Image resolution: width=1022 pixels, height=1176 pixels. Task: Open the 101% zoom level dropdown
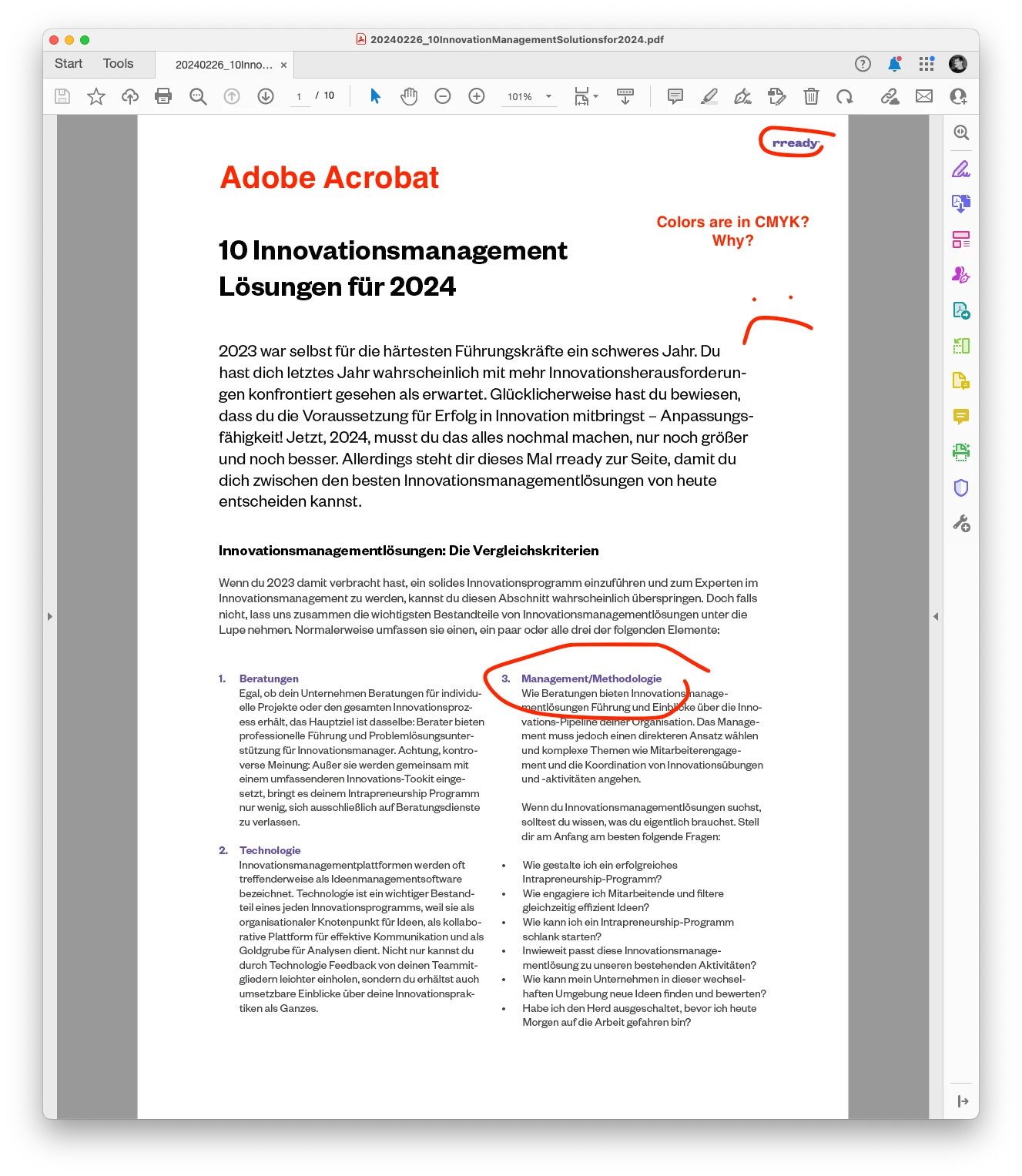tap(529, 96)
